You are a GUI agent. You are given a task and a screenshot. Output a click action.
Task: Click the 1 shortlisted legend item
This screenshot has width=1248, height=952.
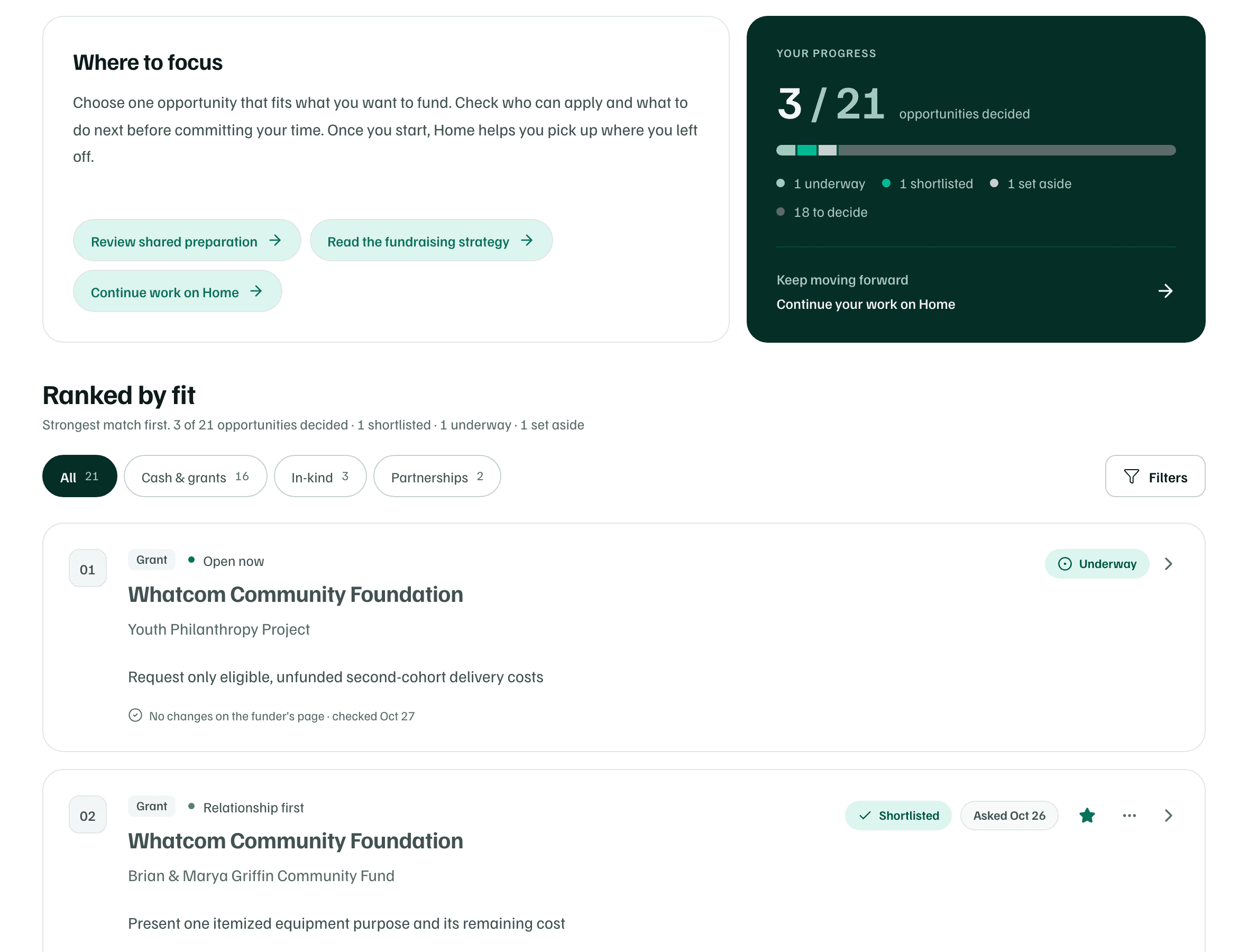point(928,184)
